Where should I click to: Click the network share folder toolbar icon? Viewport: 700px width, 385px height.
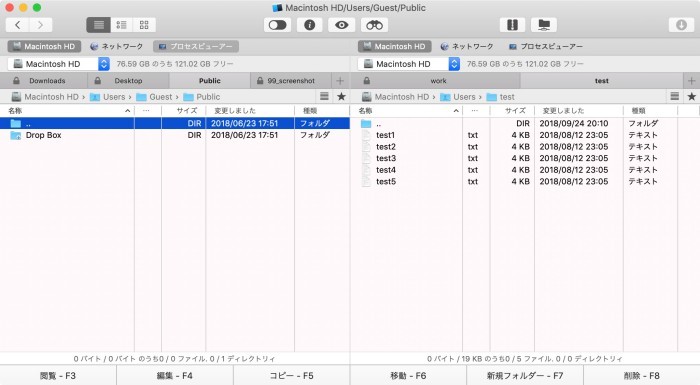click(544, 25)
